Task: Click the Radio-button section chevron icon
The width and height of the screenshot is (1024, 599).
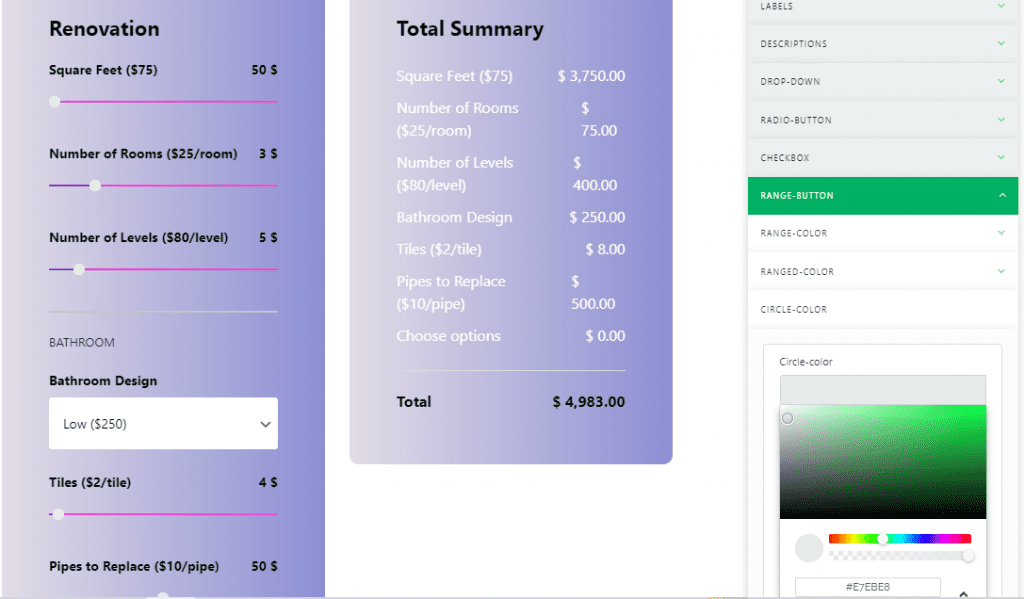Action: (x=1001, y=120)
